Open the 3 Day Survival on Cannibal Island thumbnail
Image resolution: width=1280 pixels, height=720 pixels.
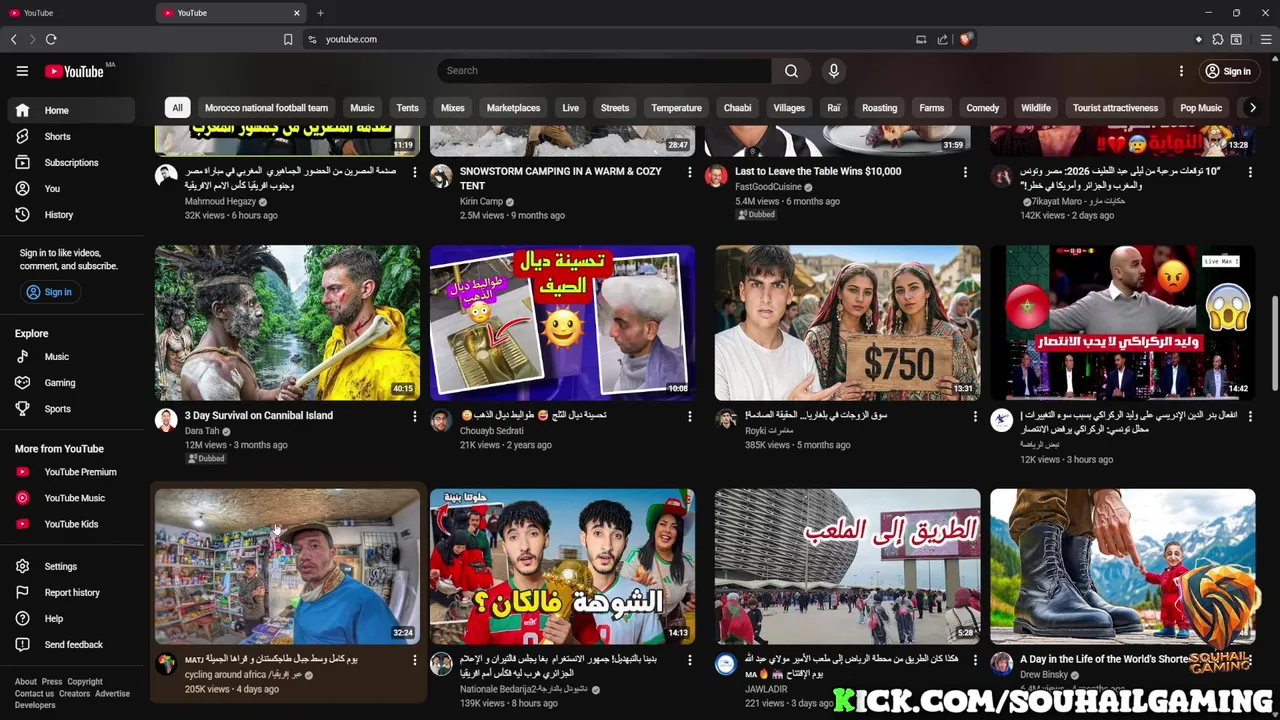pyautogui.click(x=287, y=323)
